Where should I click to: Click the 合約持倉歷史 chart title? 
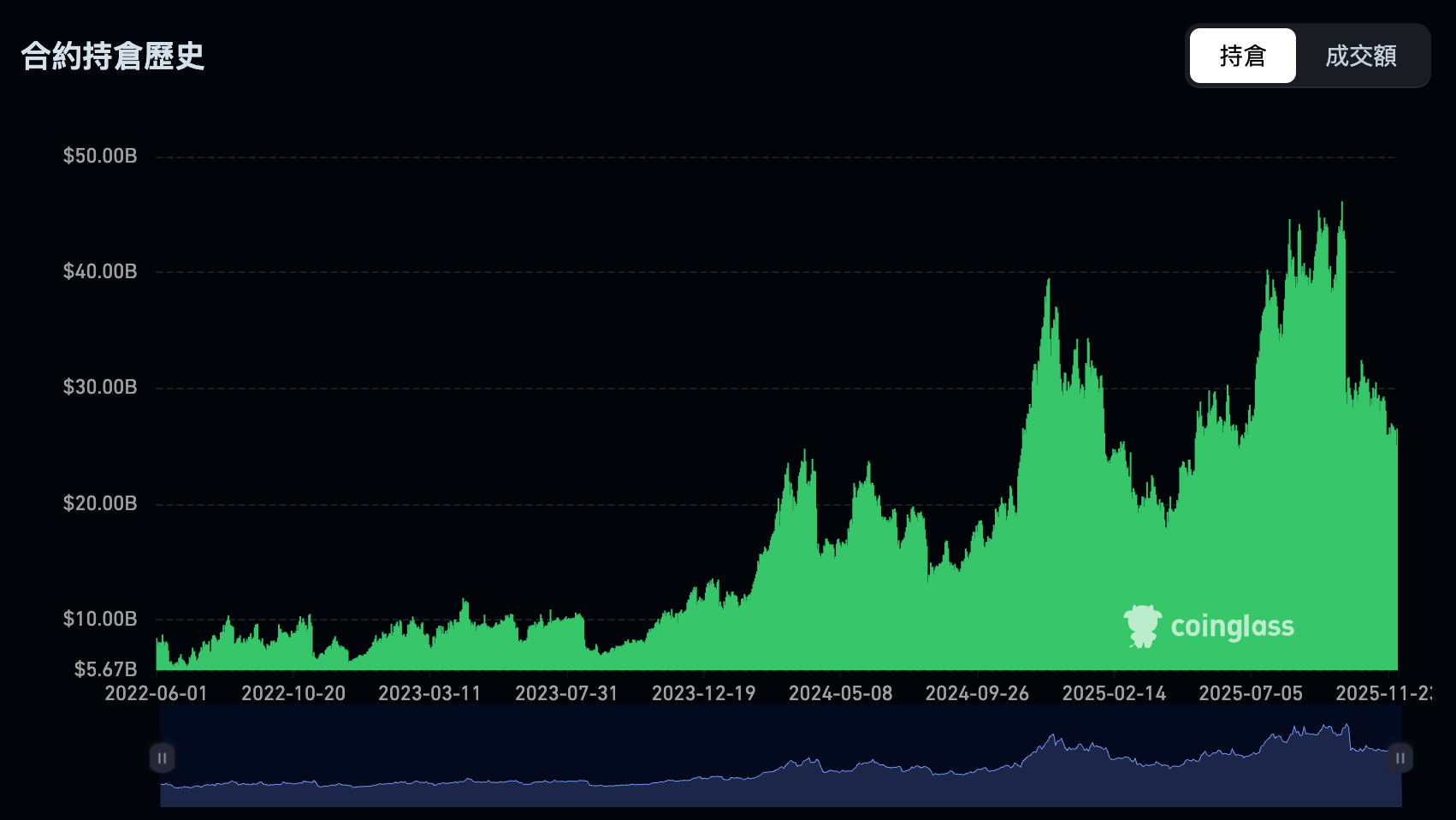click(x=113, y=56)
